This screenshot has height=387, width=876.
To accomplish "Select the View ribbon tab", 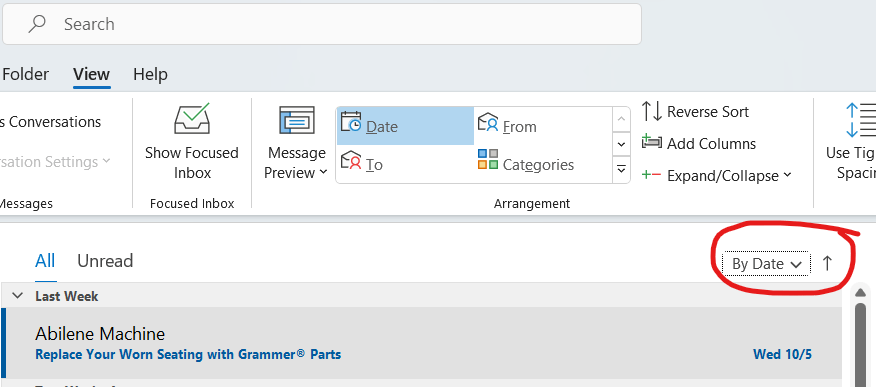I will pyautogui.click(x=92, y=74).
